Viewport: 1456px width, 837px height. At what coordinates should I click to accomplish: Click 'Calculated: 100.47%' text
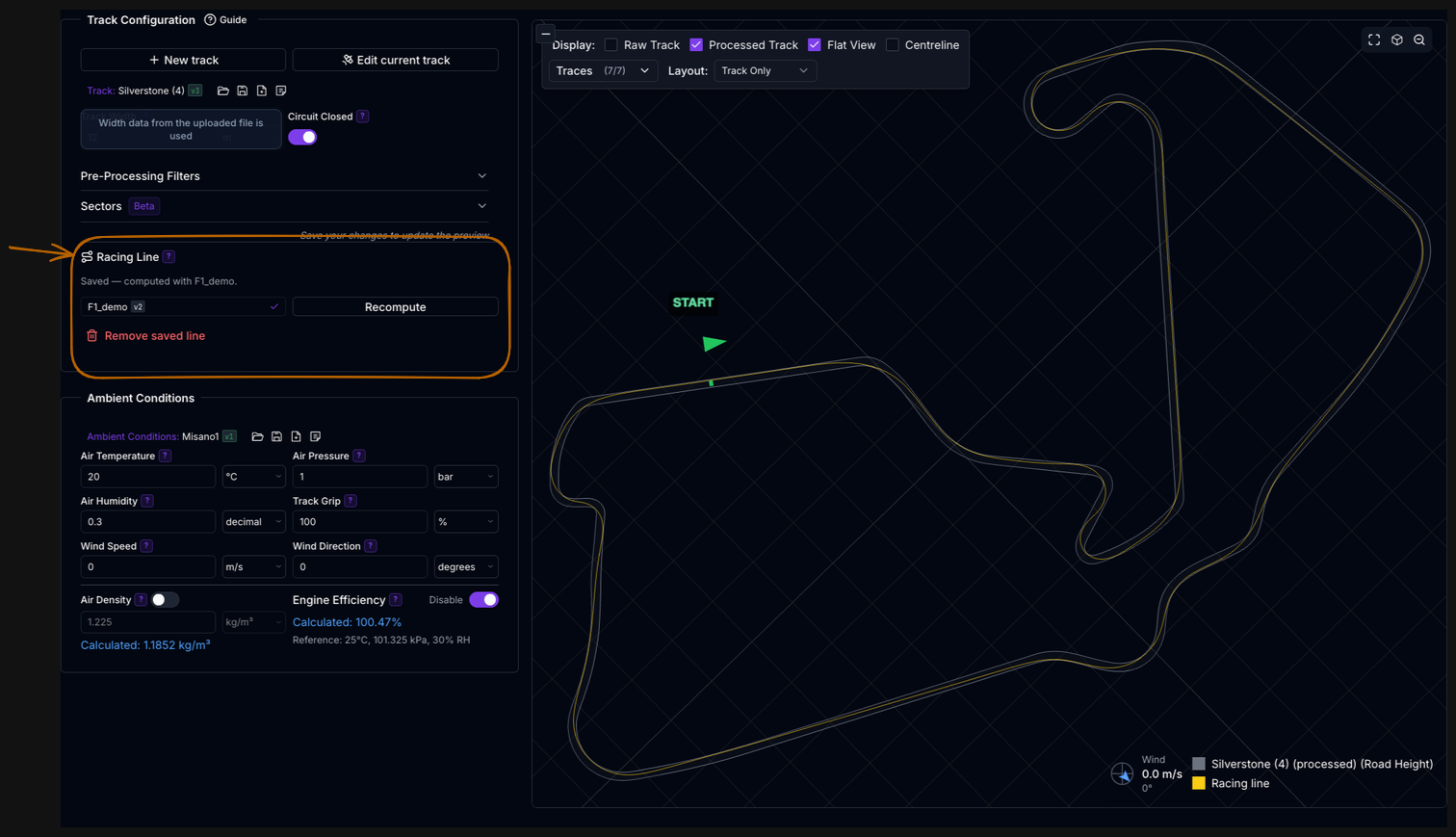point(347,622)
